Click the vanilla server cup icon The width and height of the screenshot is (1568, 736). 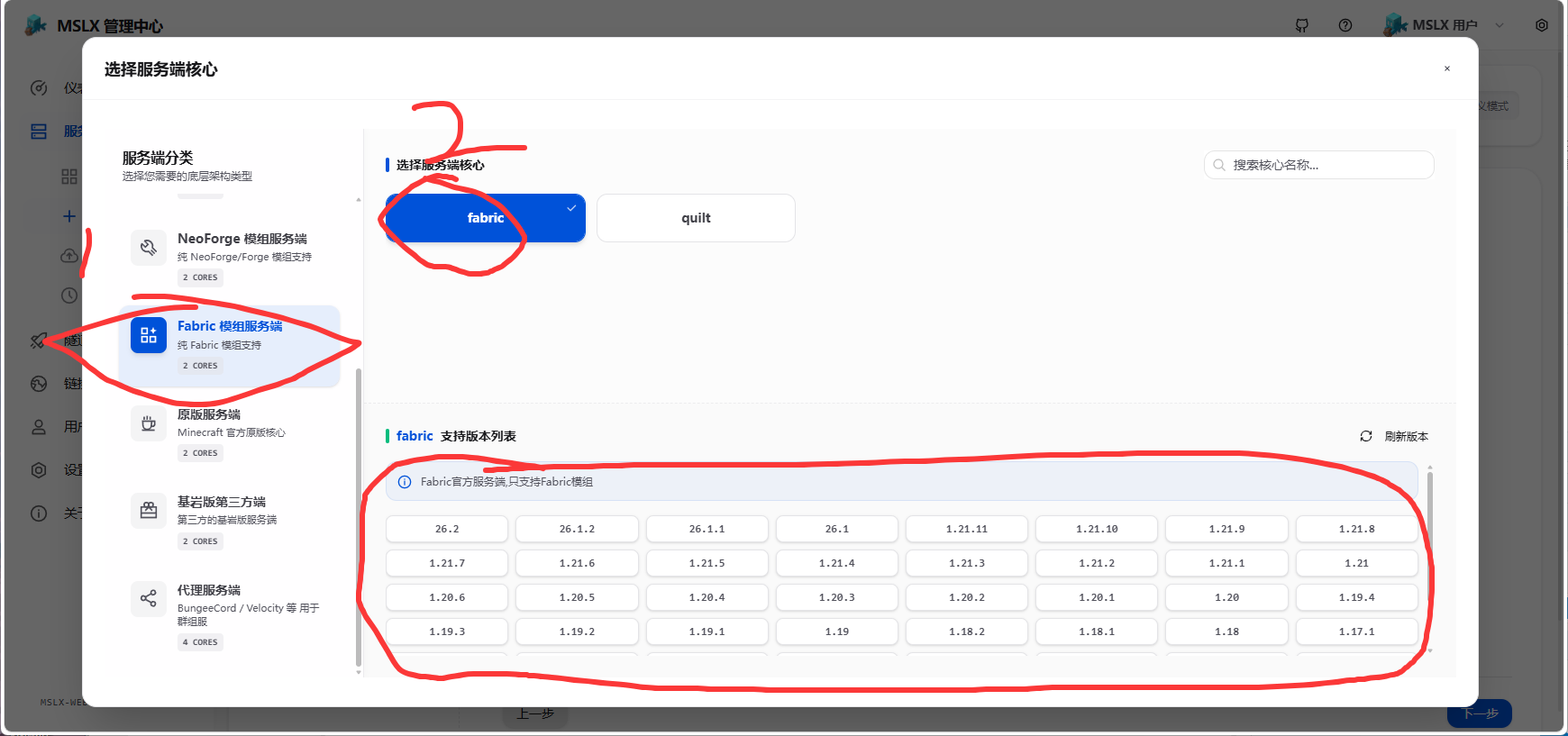pos(149,423)
